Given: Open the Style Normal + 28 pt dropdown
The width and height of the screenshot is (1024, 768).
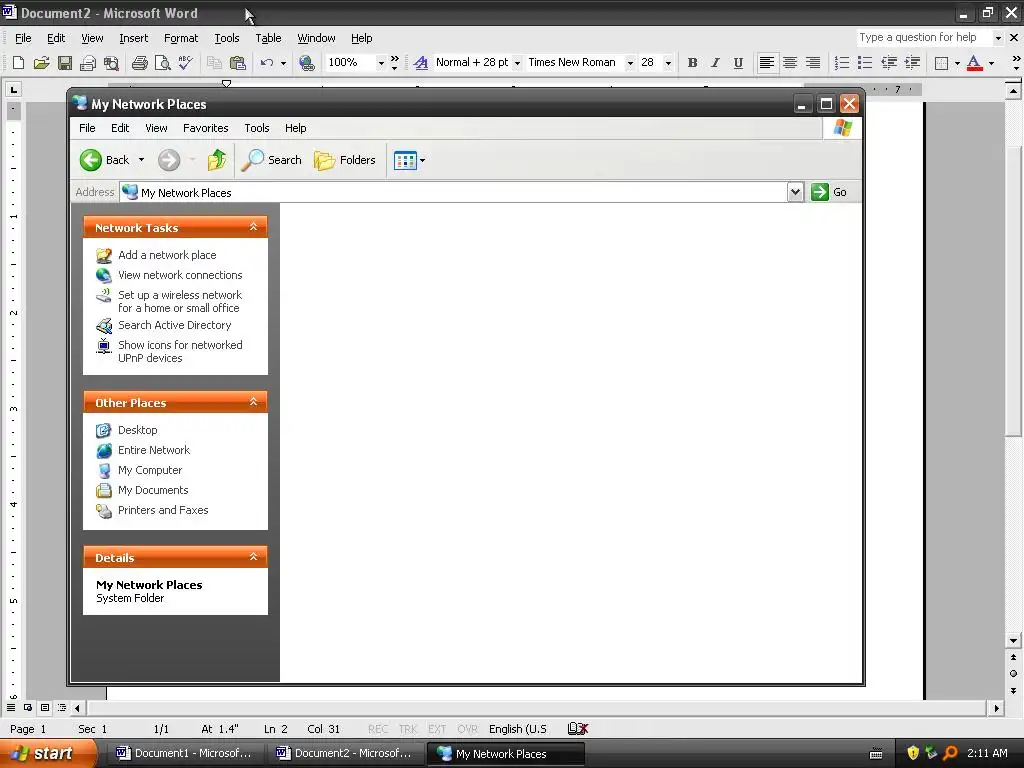Looking at the screenshot, I should [x=517, y=63].
